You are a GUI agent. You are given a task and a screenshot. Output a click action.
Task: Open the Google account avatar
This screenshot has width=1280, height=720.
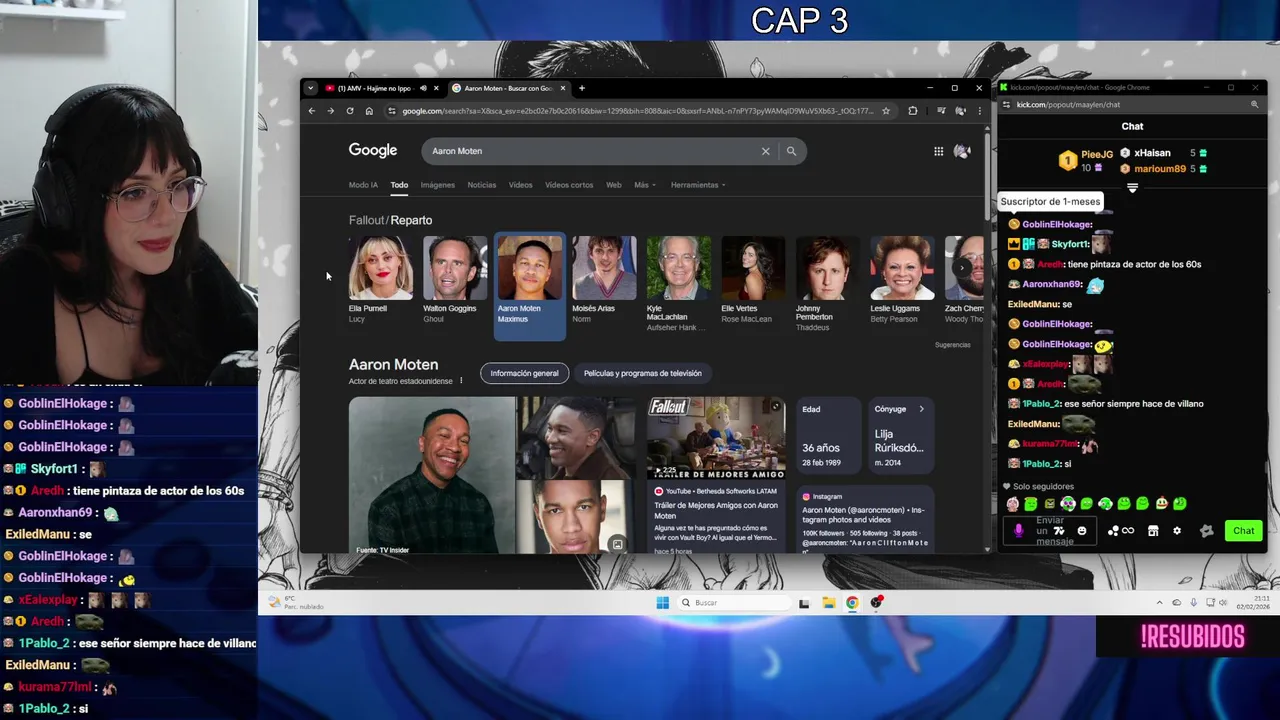pyautogui.click(x=962, y=151)
